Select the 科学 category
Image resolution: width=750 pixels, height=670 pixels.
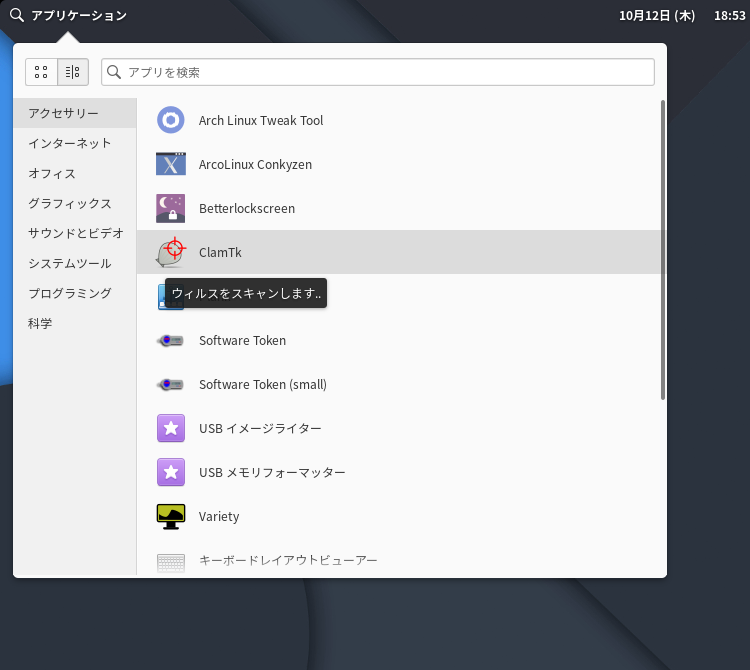tap(75, 323)
